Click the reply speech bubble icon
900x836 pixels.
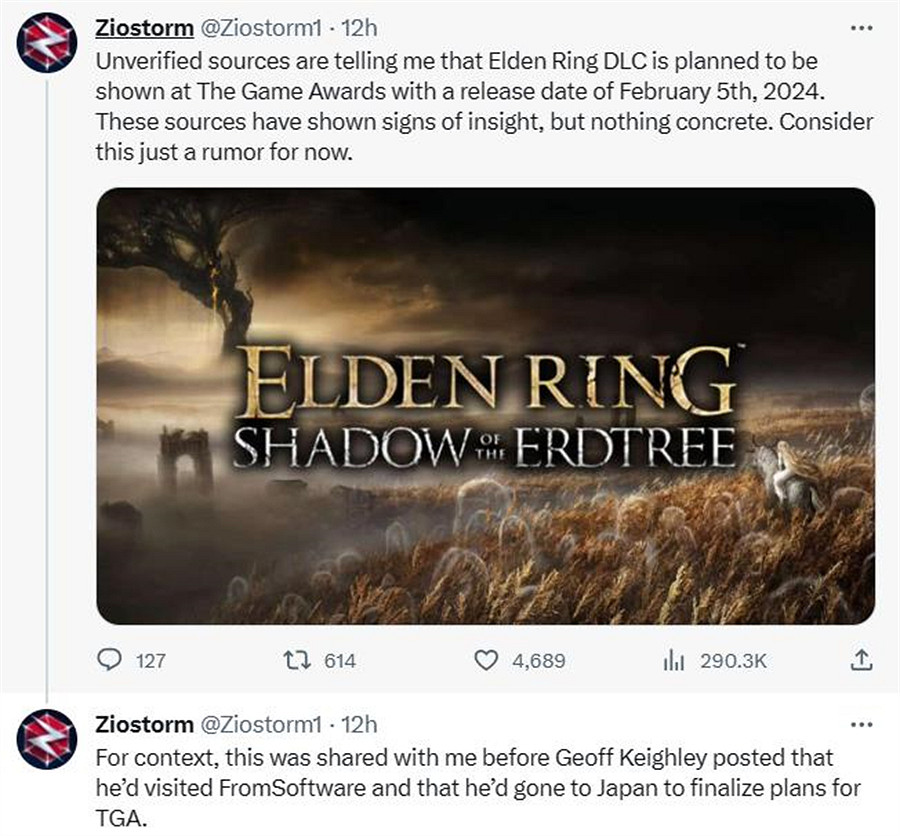pyautogui.click(x=107, y=660)
